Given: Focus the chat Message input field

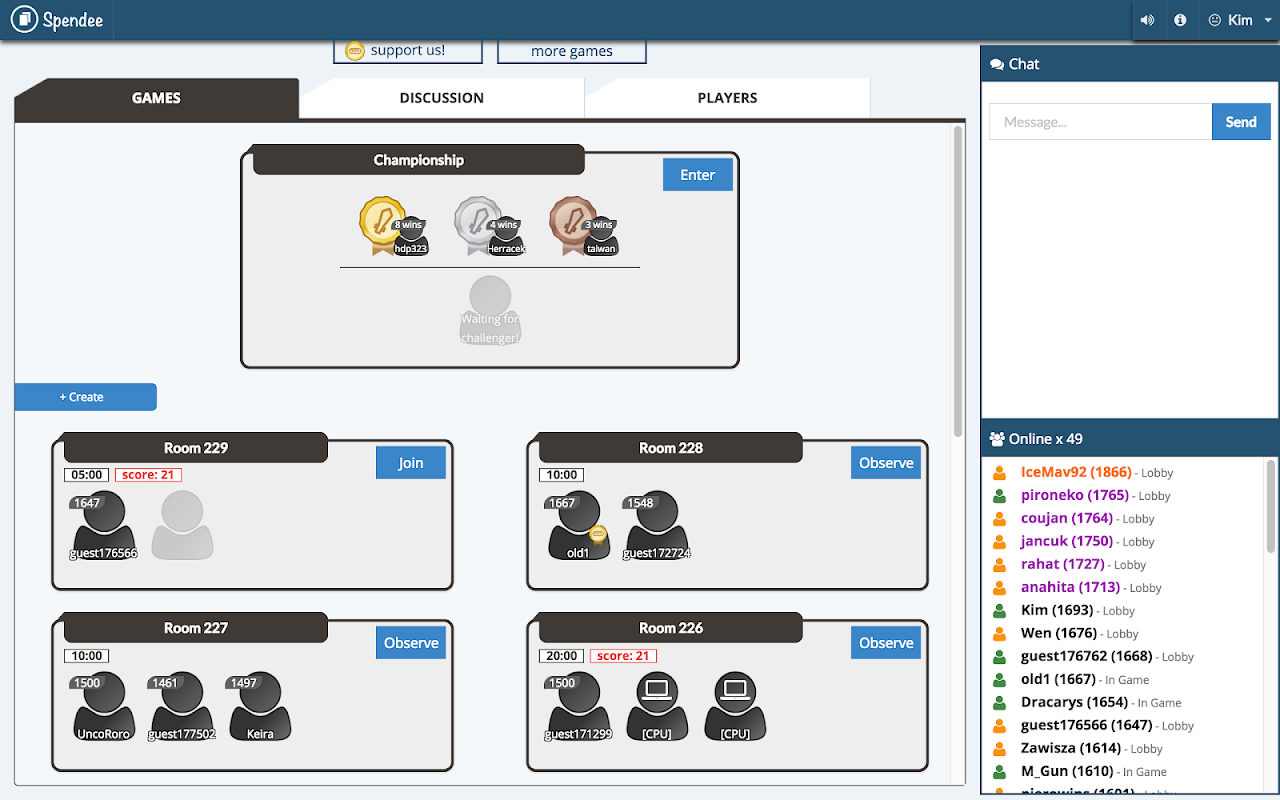Looking at the screenshot, I should (1100, 122).
